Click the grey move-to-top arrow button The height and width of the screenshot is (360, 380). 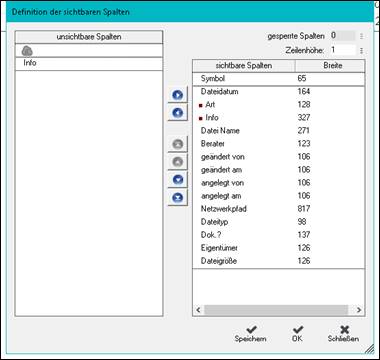[x=178, y=144]
